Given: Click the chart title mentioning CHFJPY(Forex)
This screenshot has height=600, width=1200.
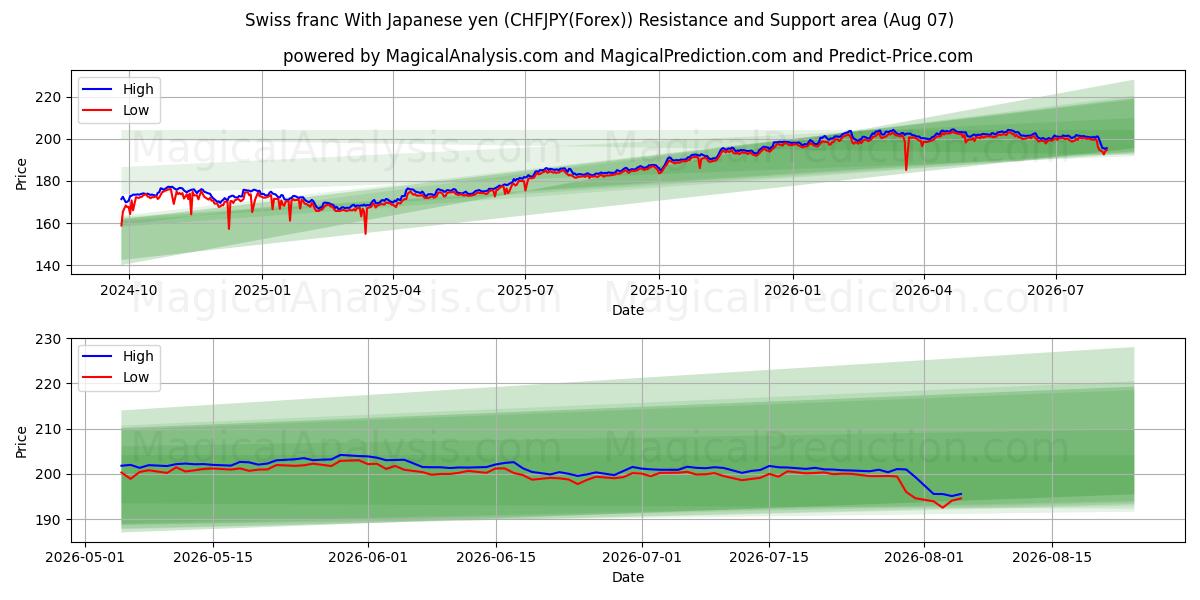Looking at the screenshot, I should tap(599, 20).
